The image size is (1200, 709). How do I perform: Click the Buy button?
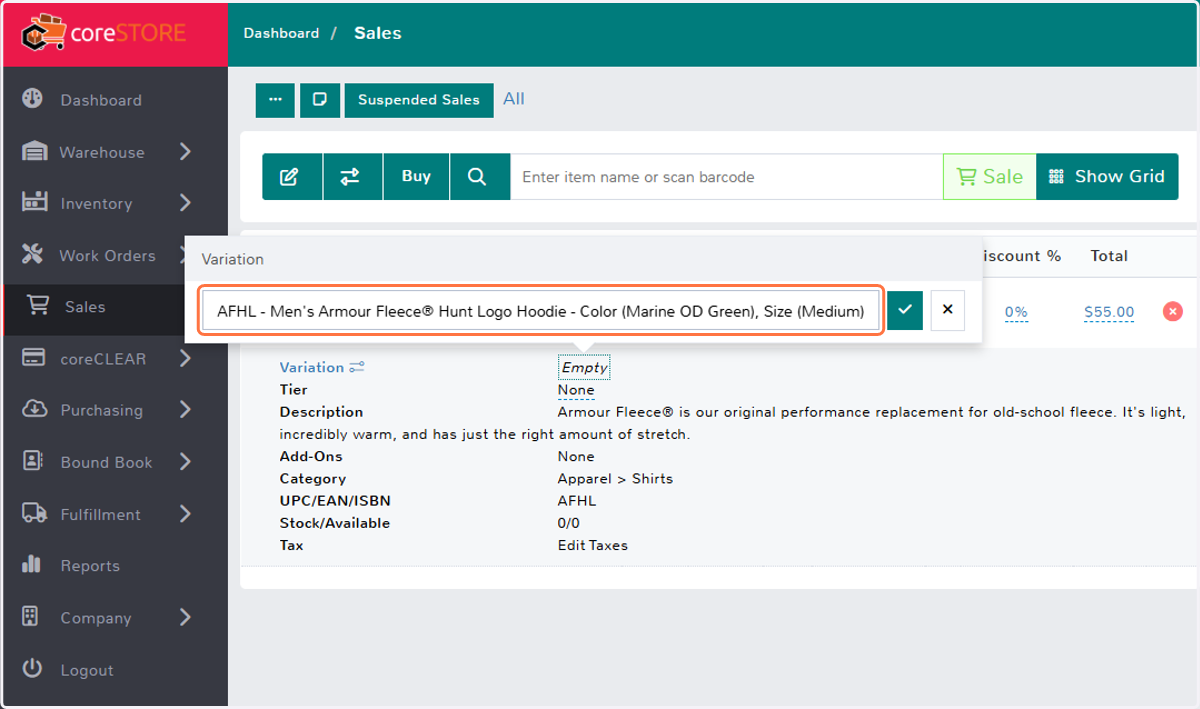[x=416, y=177]
